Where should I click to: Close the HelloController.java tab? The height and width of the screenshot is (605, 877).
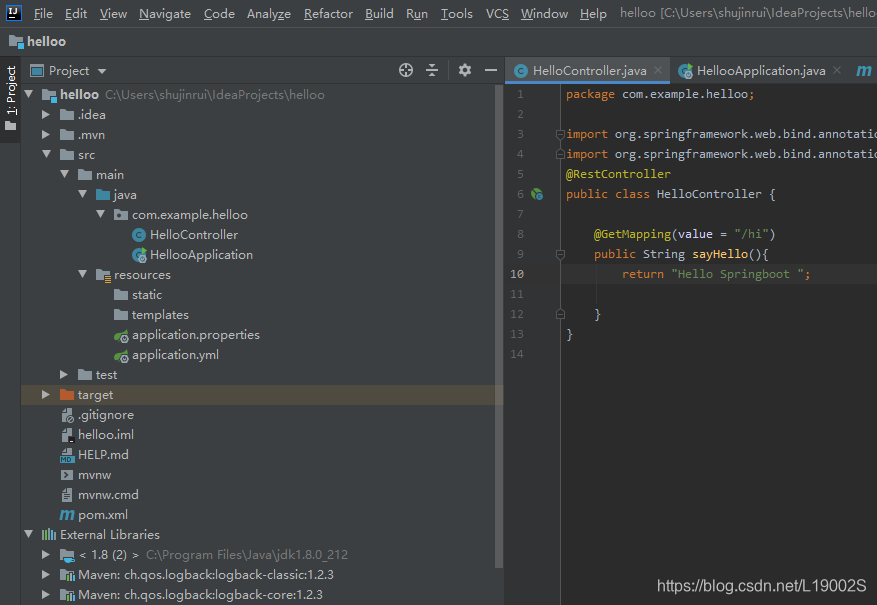[658, 70]
